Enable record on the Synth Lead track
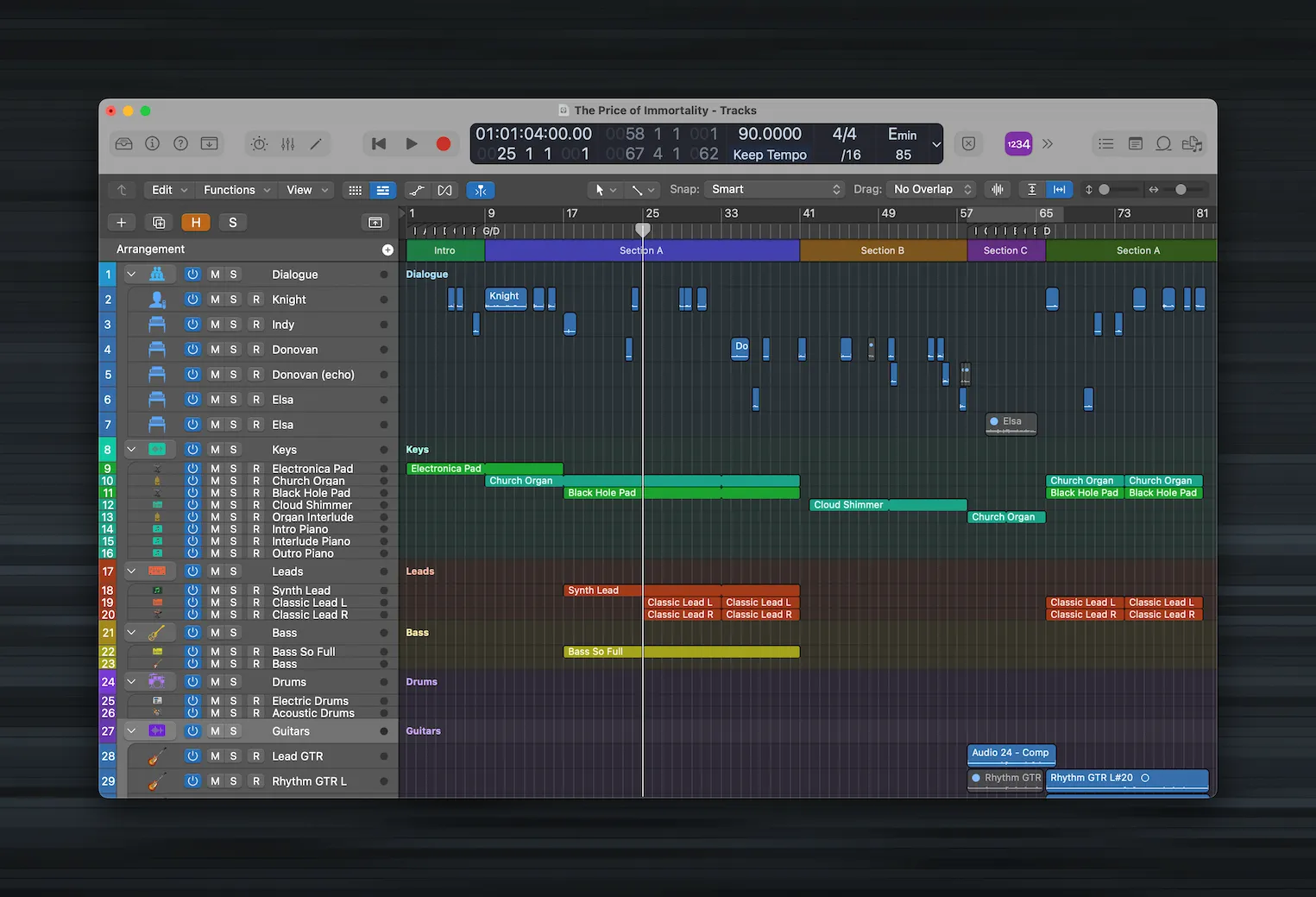The width and height of the screenshot is (1316, 897). pyautogui.click(x=255, y=590)
